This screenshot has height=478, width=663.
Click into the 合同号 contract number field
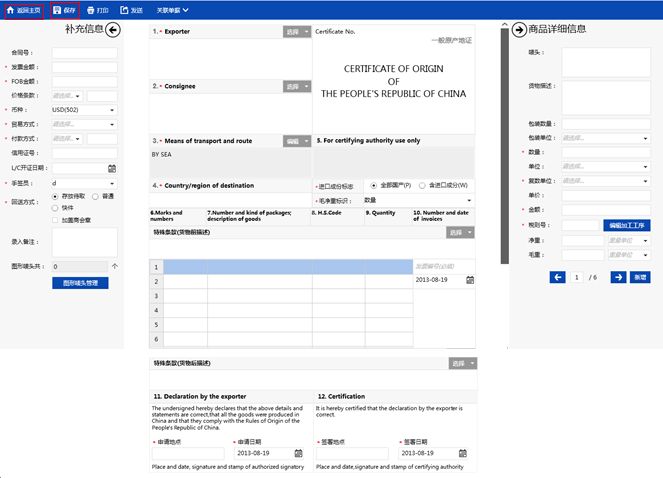click(85, 53)
